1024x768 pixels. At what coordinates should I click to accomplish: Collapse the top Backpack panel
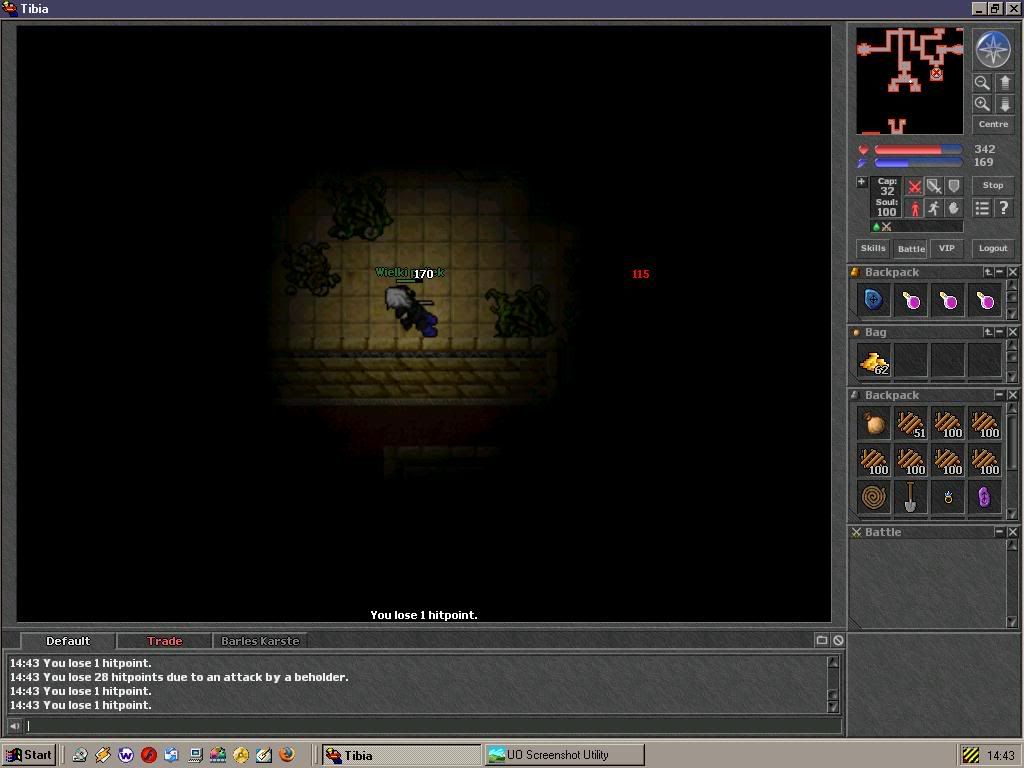click(x=999, y=272)
